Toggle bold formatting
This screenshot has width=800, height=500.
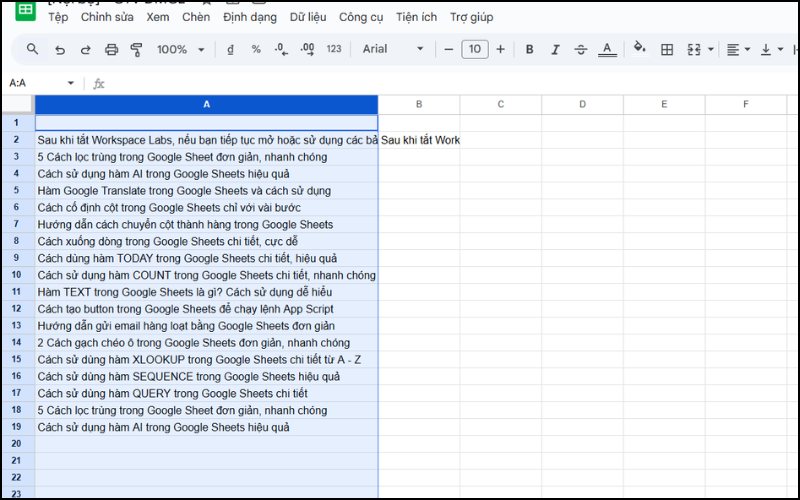tap(529, 49)
